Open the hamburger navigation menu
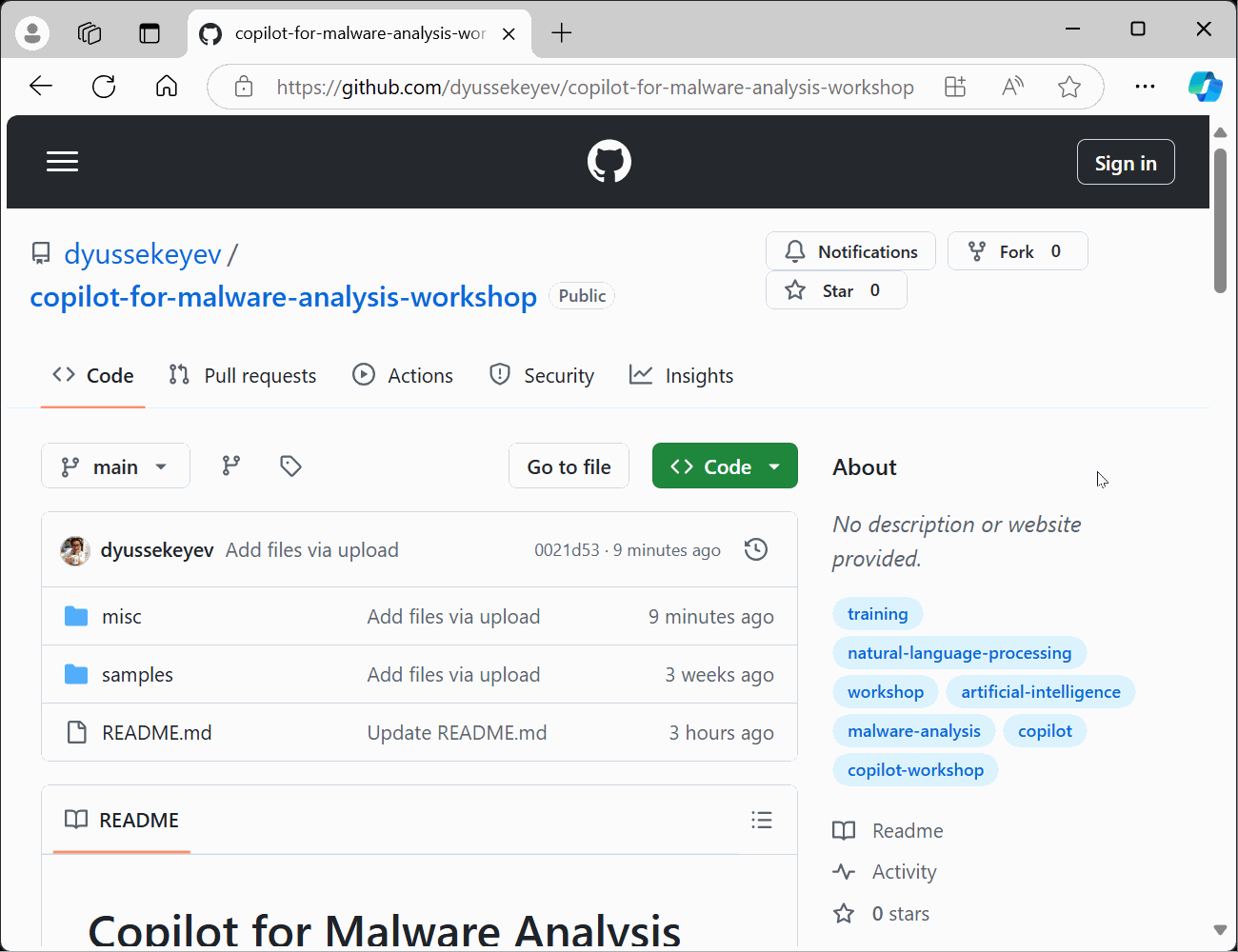This screenshot has height=952, width=1238. coord(62,162)
